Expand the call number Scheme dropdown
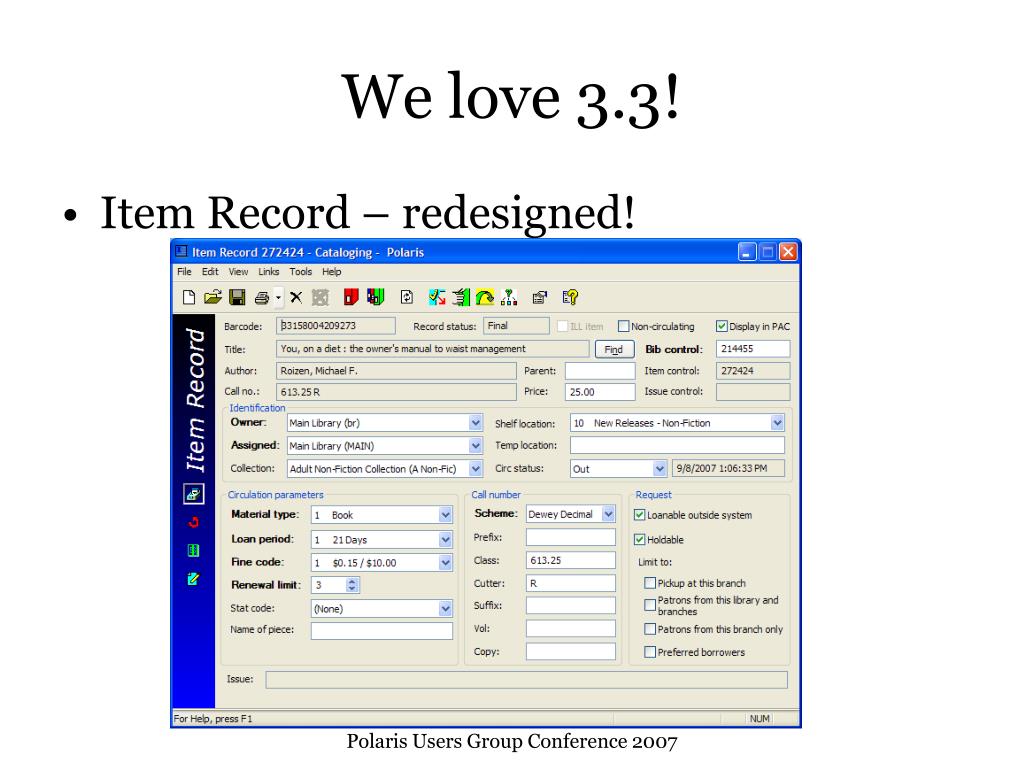 (609, 514)
